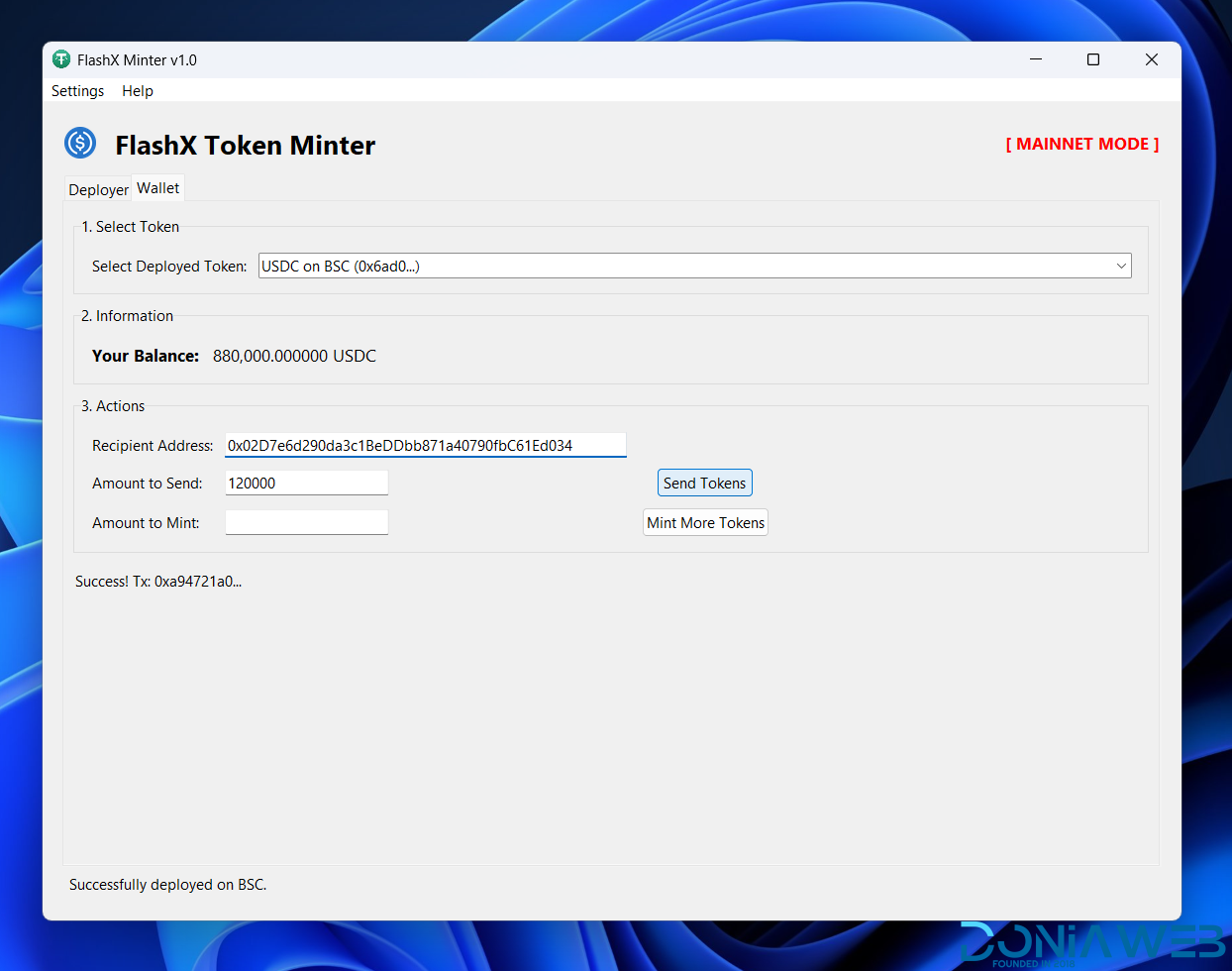Screen dimensions: 1232x971
Task: Click into the Amount to Send field
Action: (x=306, y=484)
